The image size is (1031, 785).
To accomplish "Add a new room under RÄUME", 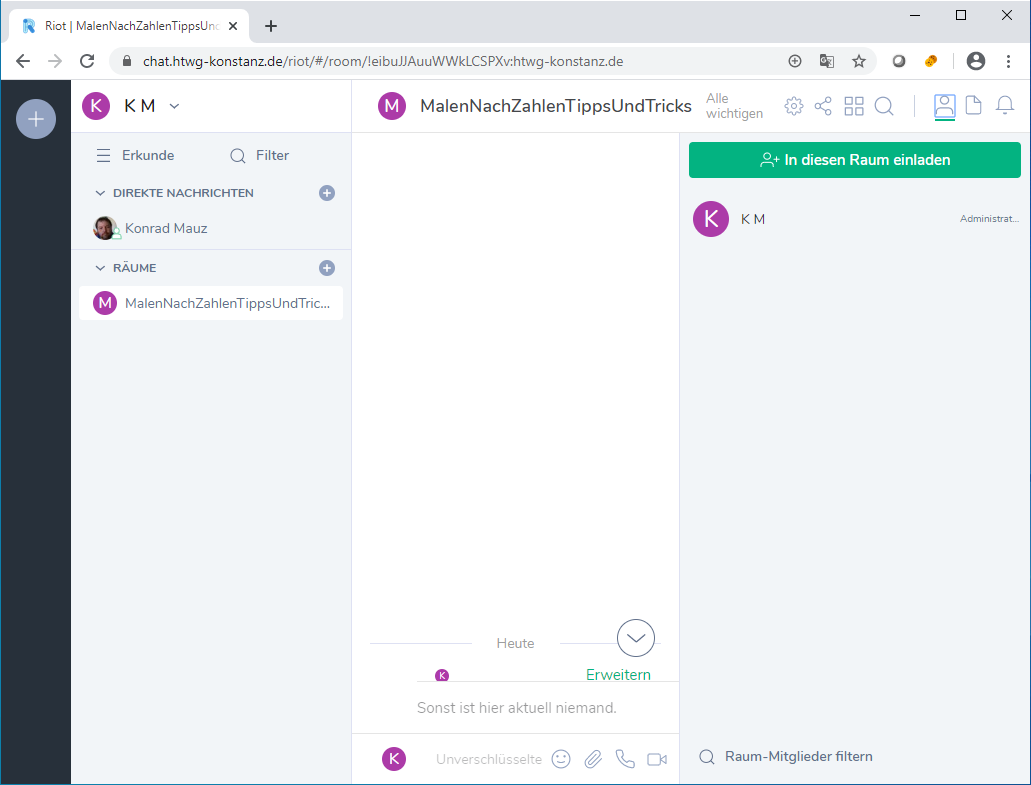I will (327, 268).
